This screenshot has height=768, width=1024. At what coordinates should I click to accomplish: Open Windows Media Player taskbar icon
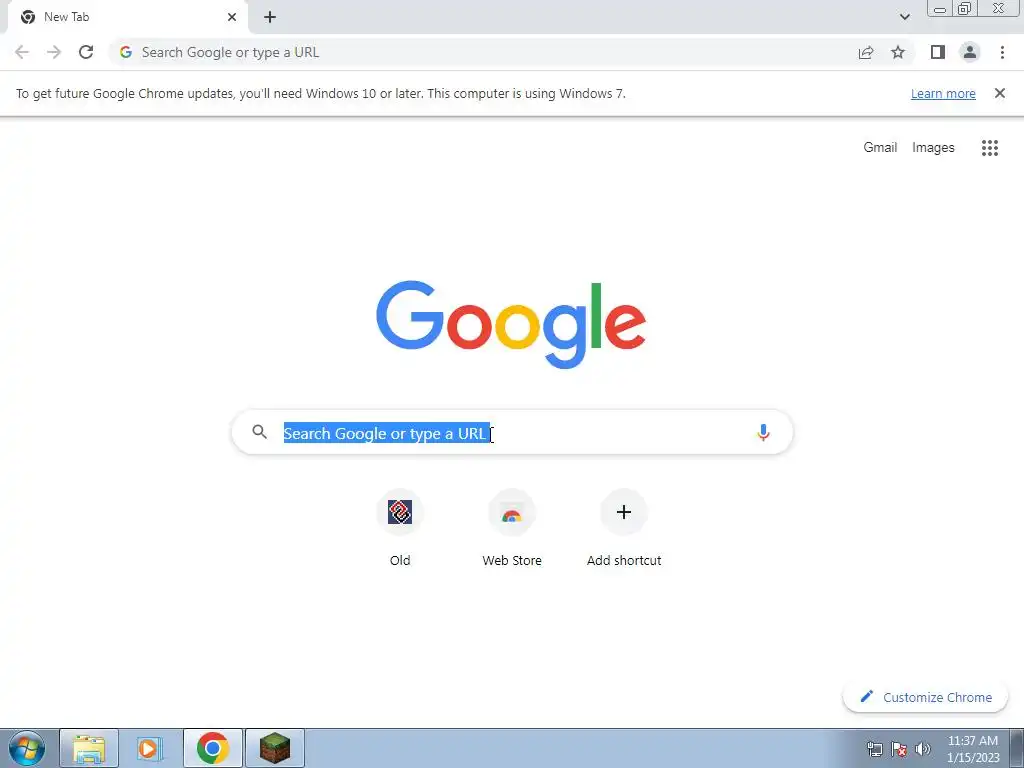pos(150,748)
